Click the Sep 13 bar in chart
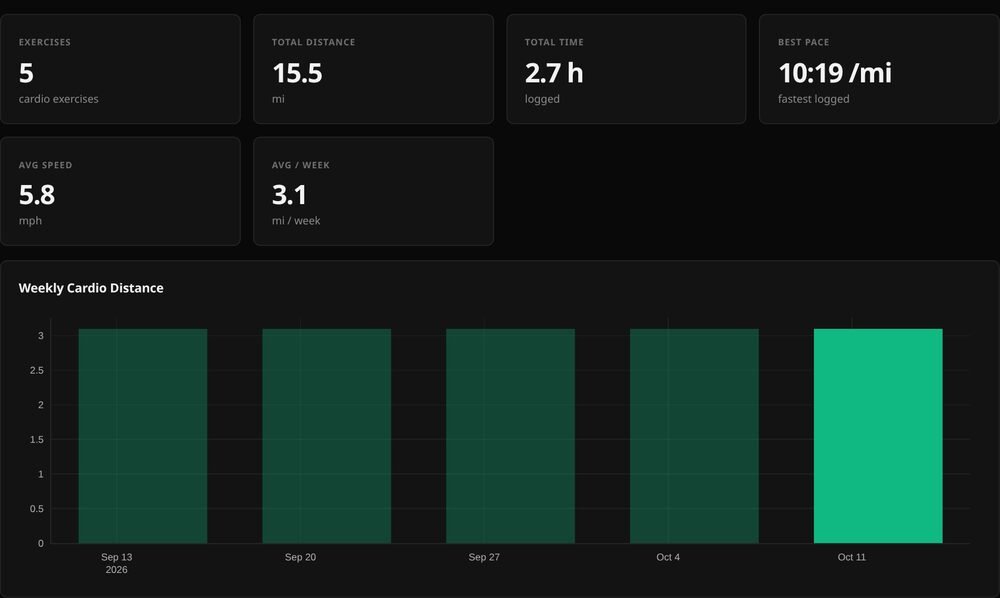This screenshot has height=598, width=1000. tap(143, 436)
